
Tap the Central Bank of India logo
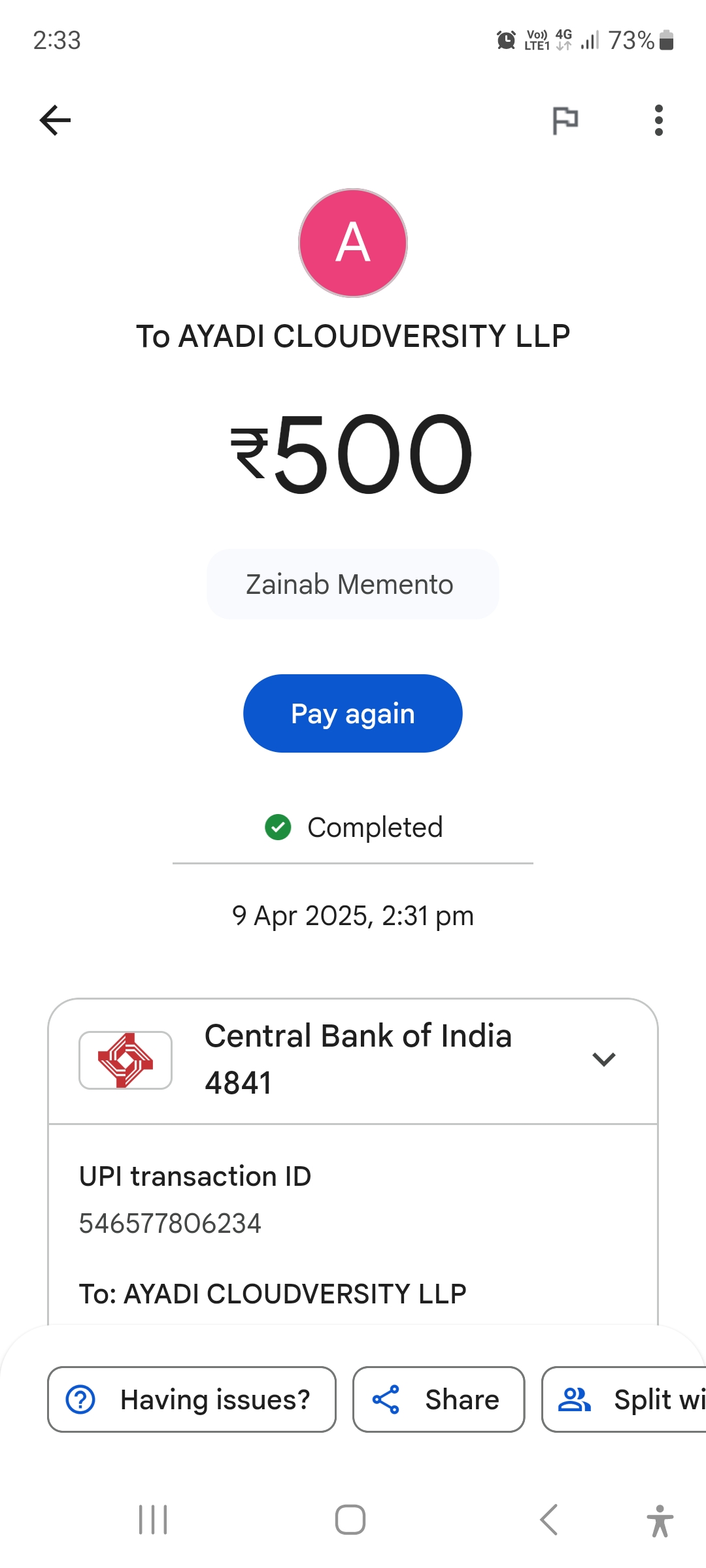pyautogui.click(x=126, y=1060)
